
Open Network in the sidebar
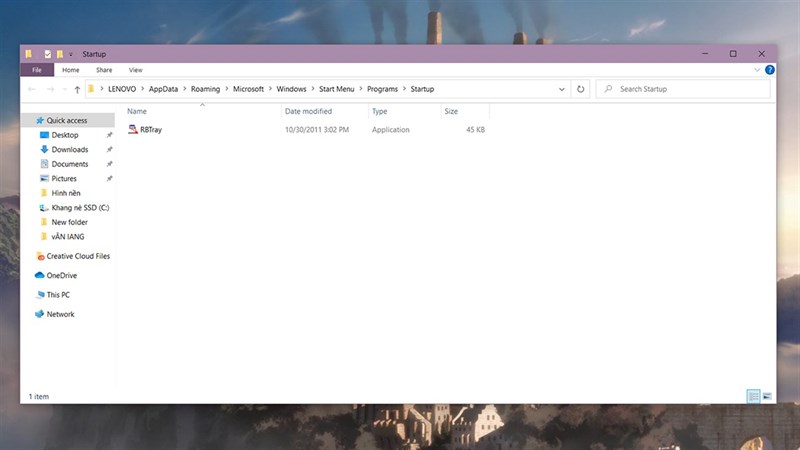[60, 314]
